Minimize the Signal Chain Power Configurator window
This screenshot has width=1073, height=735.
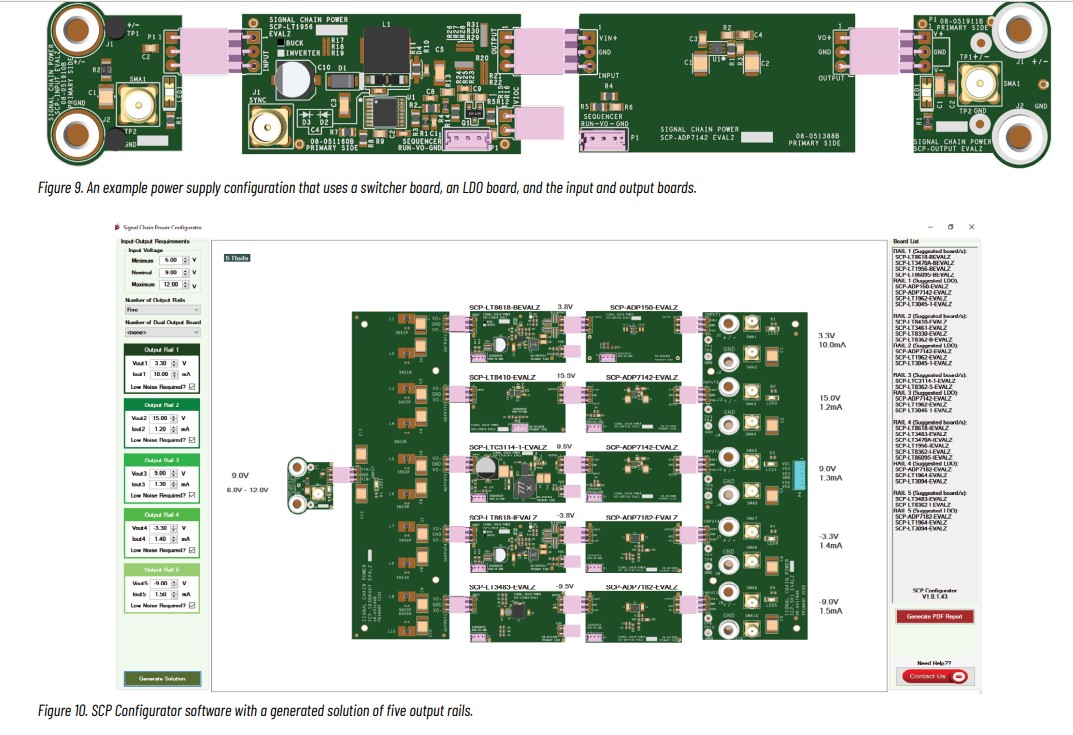[x=930, y=227]
